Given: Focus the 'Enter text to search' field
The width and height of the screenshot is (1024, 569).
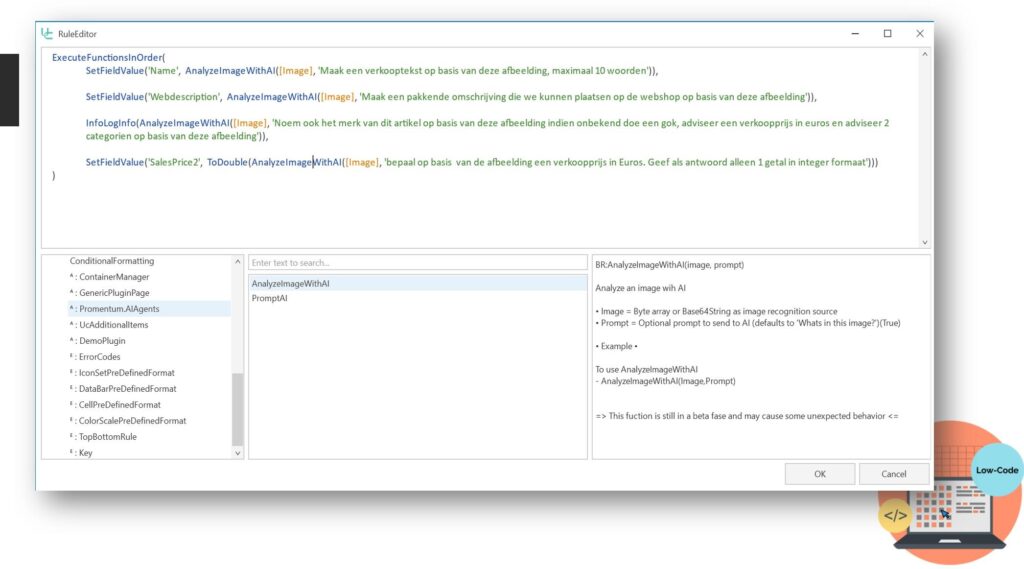Looking at the screenshot, I should (x=417, y=263).
